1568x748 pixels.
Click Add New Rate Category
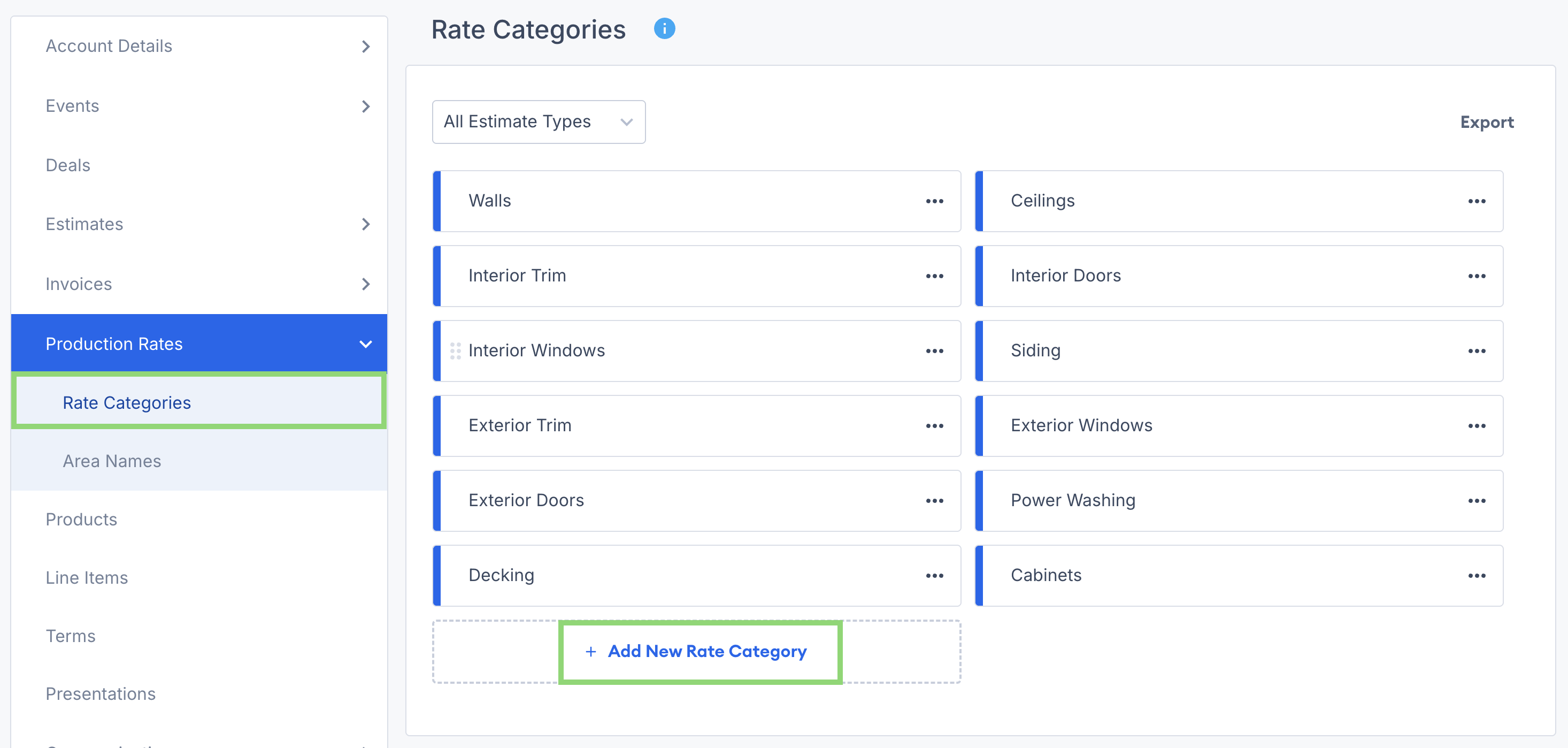696,651
